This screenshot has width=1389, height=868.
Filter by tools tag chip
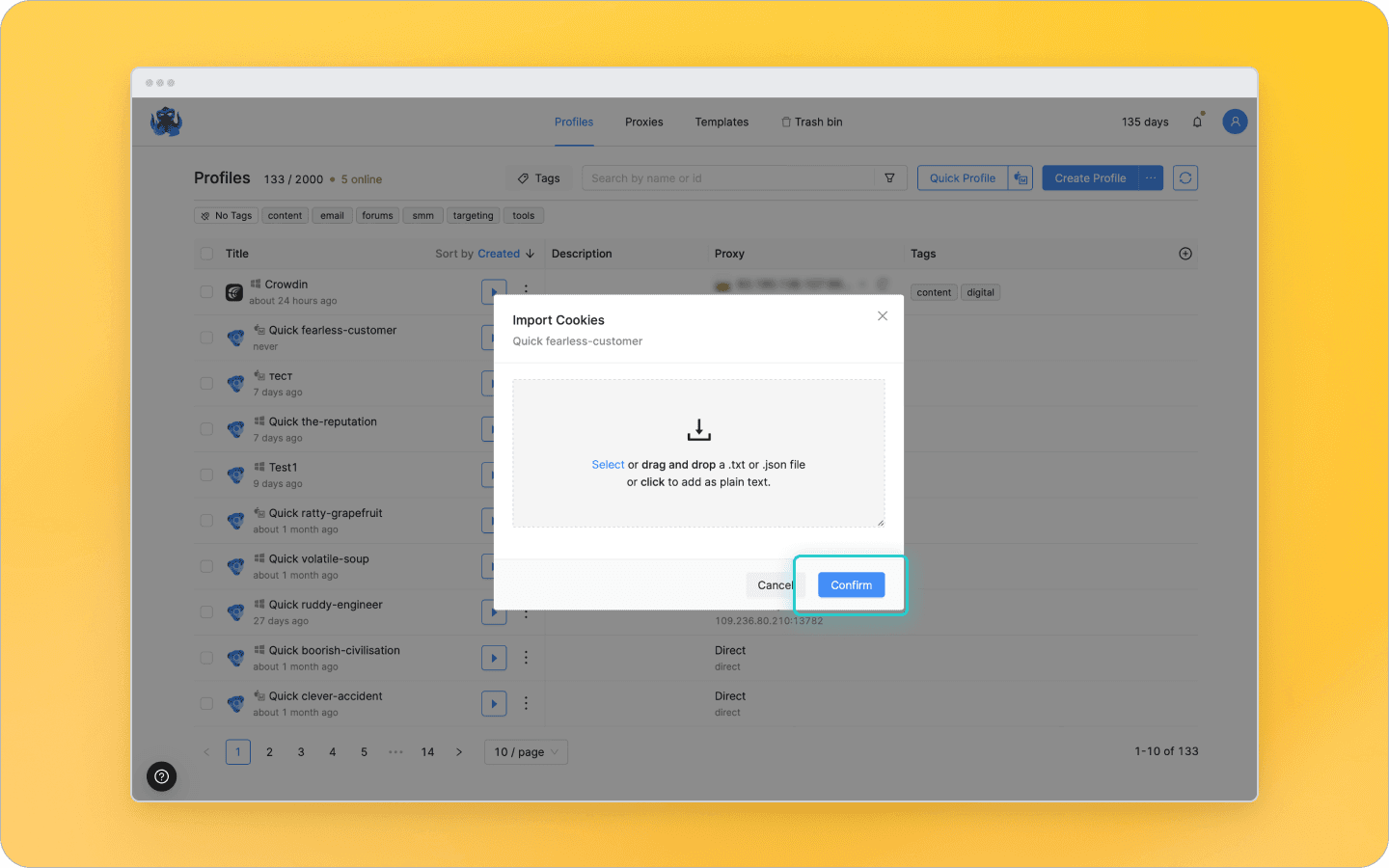point(524,216)
